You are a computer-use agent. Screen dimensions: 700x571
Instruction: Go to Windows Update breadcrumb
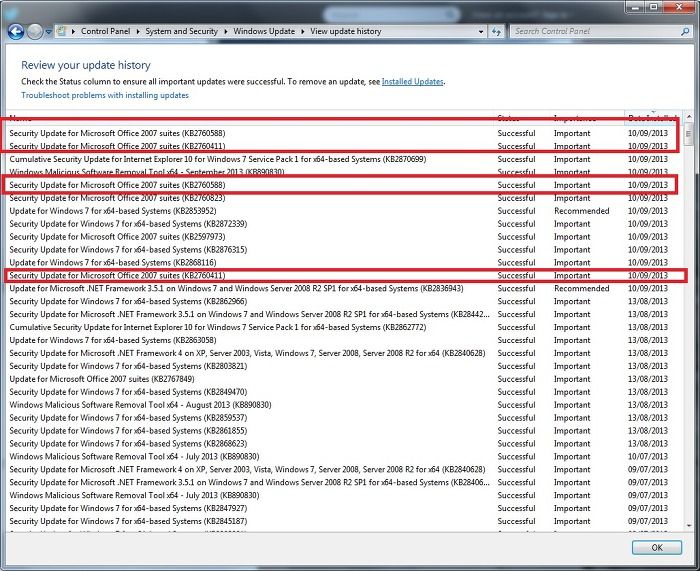tap(264, 31)
